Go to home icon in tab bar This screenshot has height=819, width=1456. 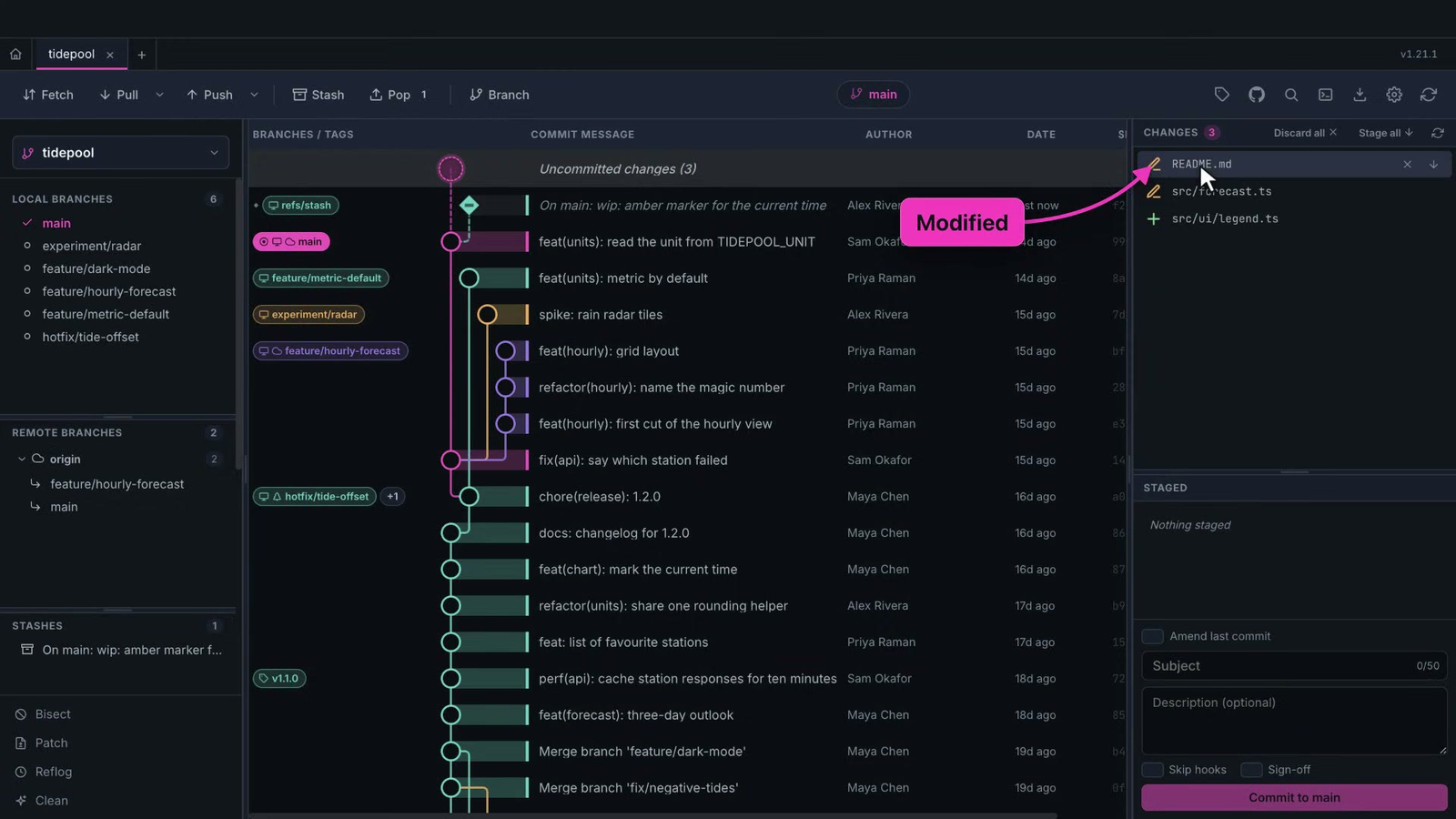[15, 55]
